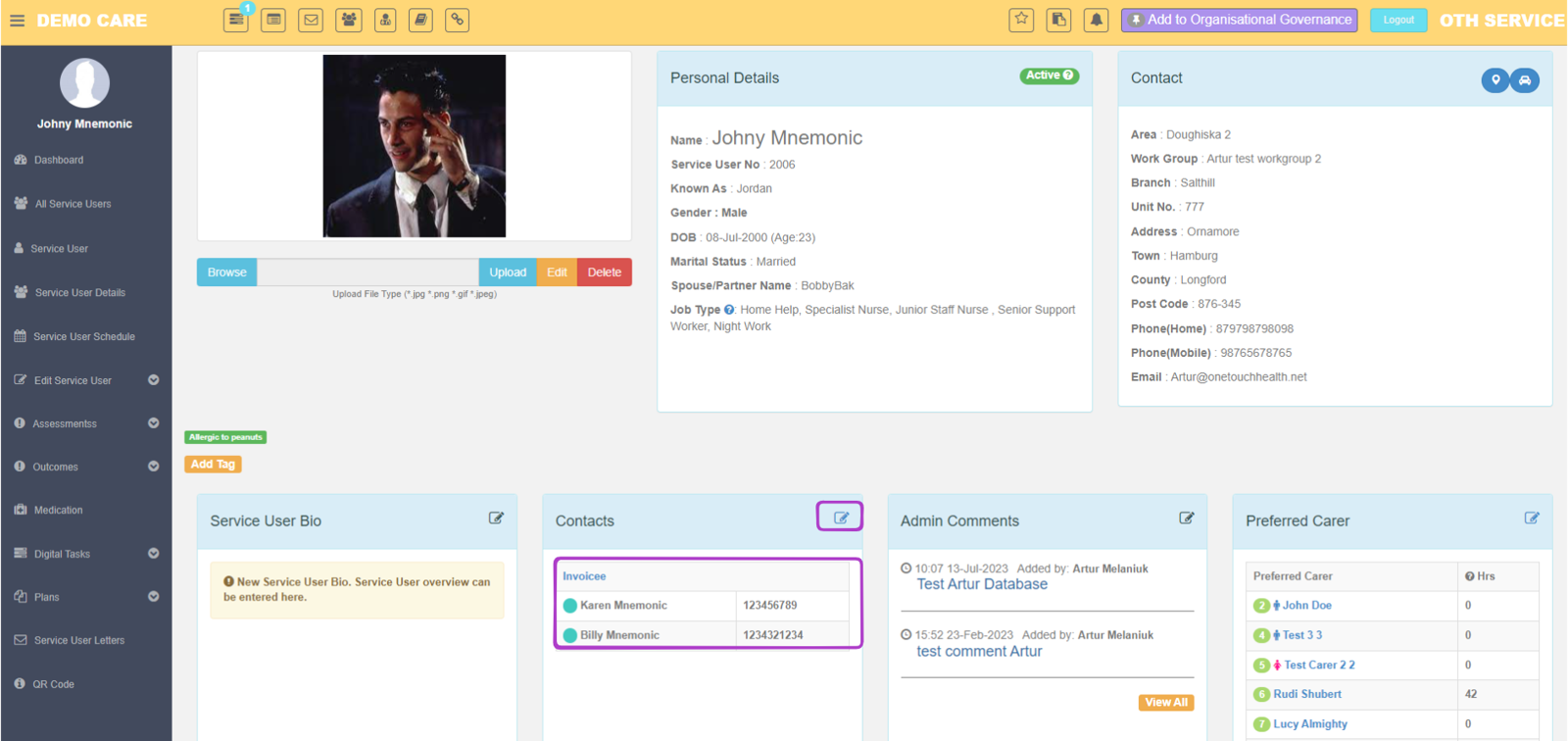Click the book icon in top toolbar

point(421,20)
